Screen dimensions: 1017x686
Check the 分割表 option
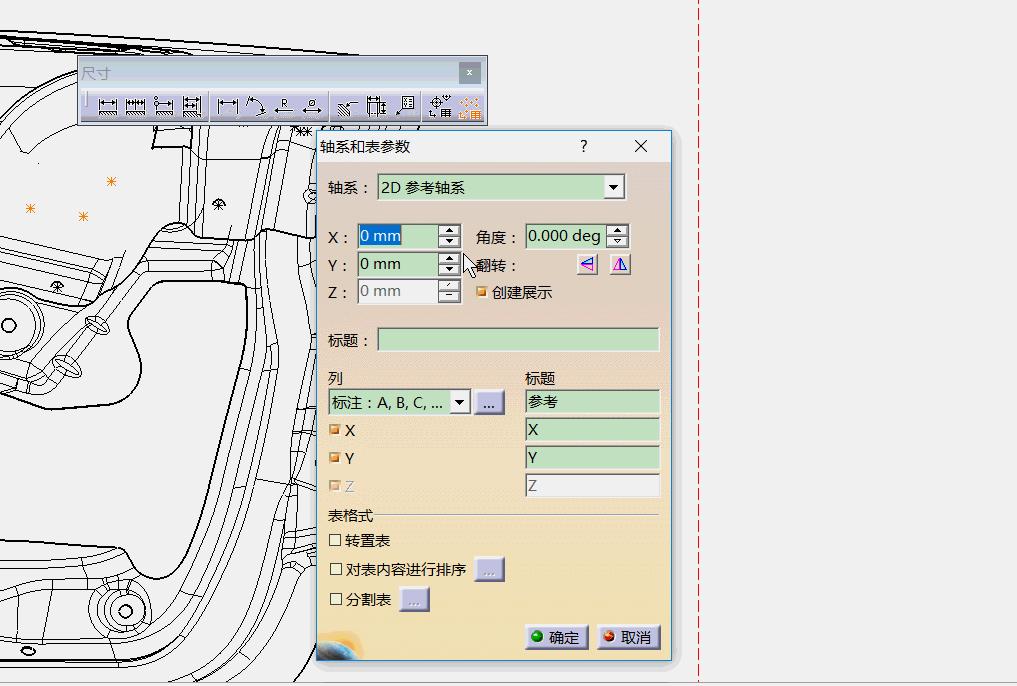[336, 600]
